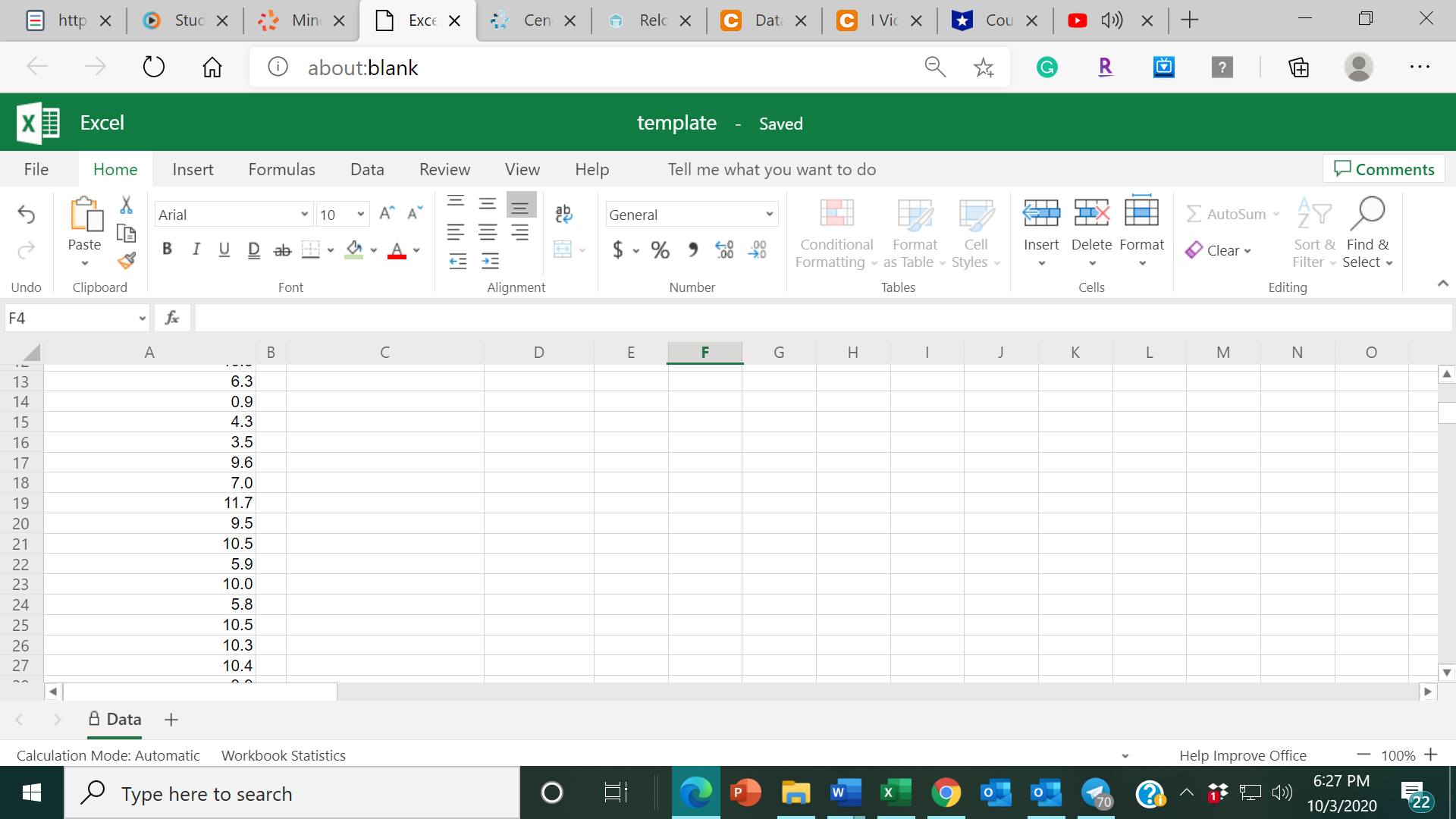This screenshot has width=1456, height=819.
Task: Click the Comments button
Action: 1384,169
